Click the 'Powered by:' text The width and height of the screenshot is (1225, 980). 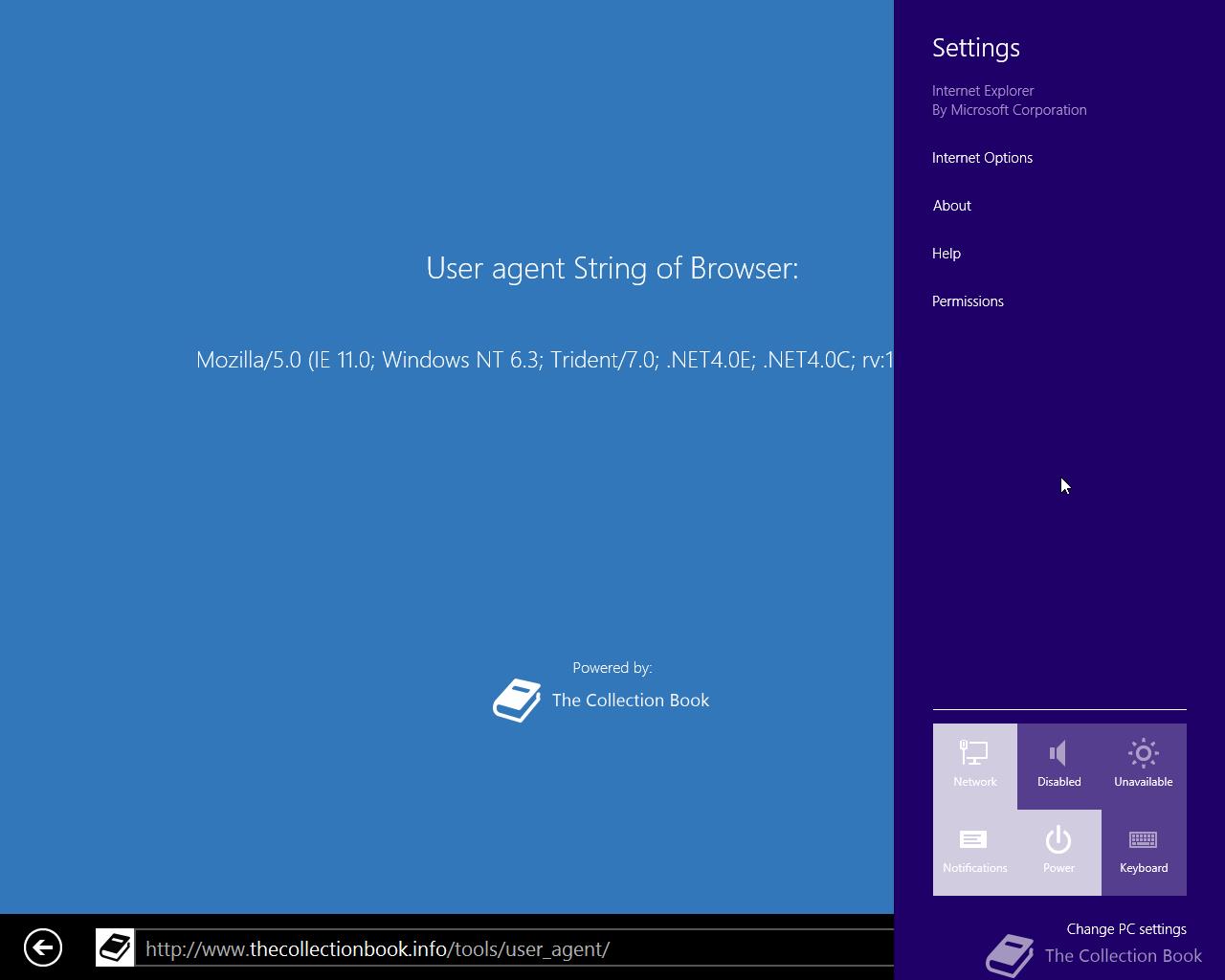point(612,668)
